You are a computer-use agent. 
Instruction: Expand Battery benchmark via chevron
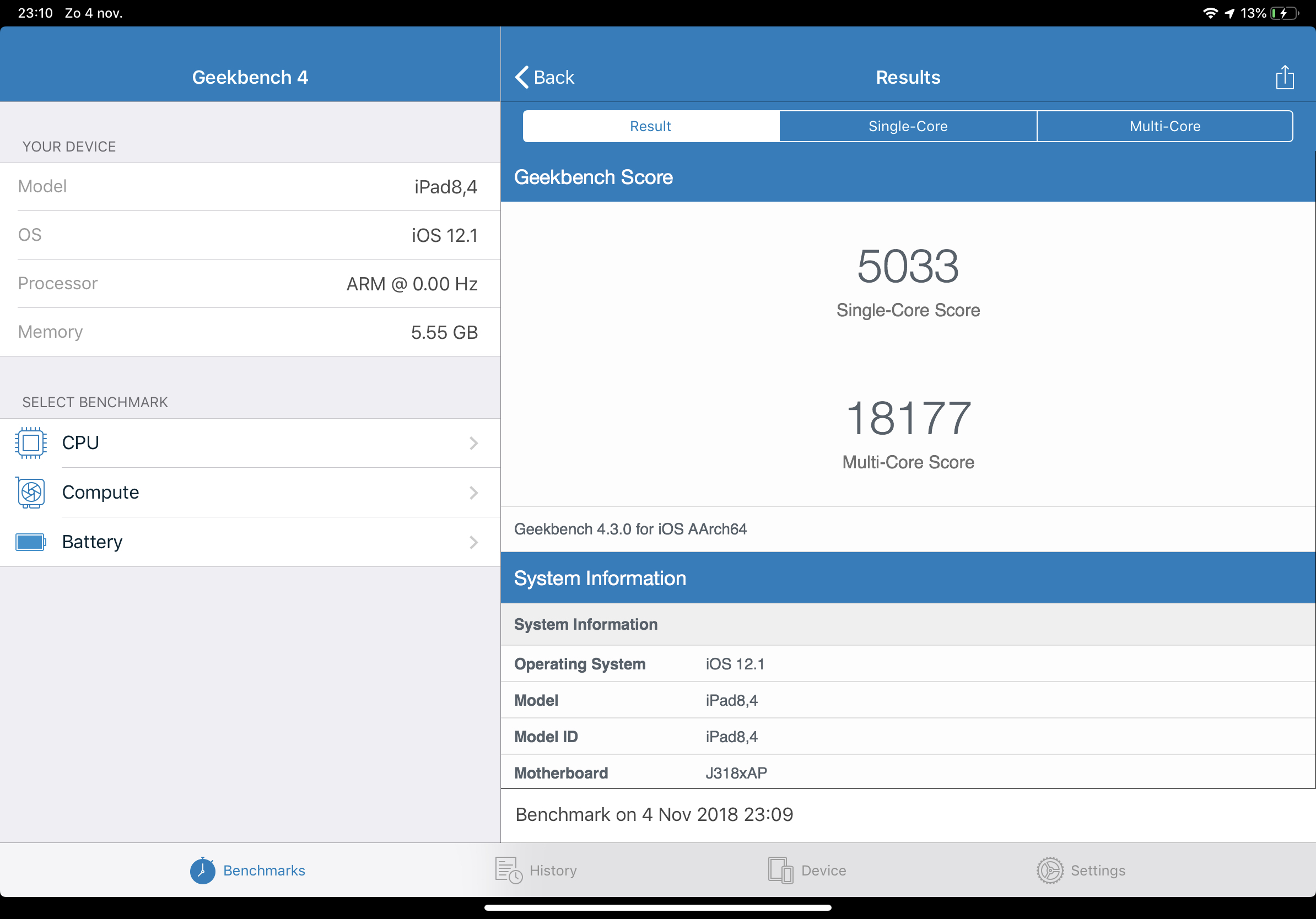coord(473,542)
